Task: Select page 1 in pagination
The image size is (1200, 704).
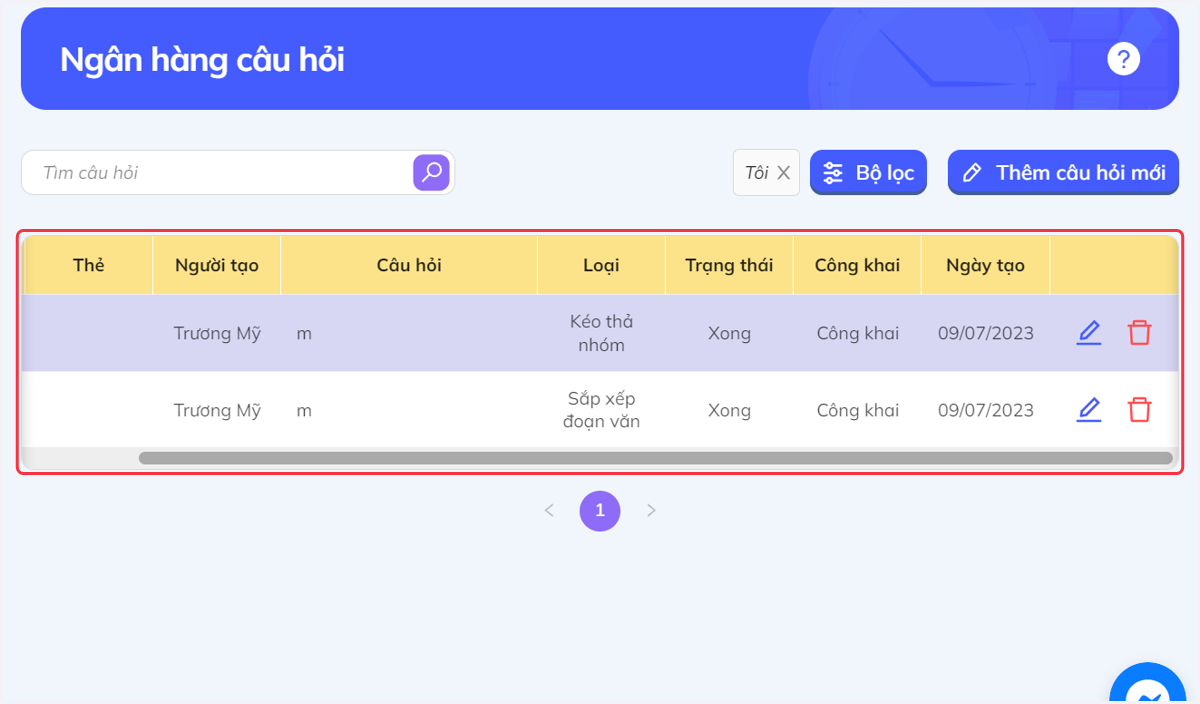Action: pyautogui.click(x=600, y=510)
